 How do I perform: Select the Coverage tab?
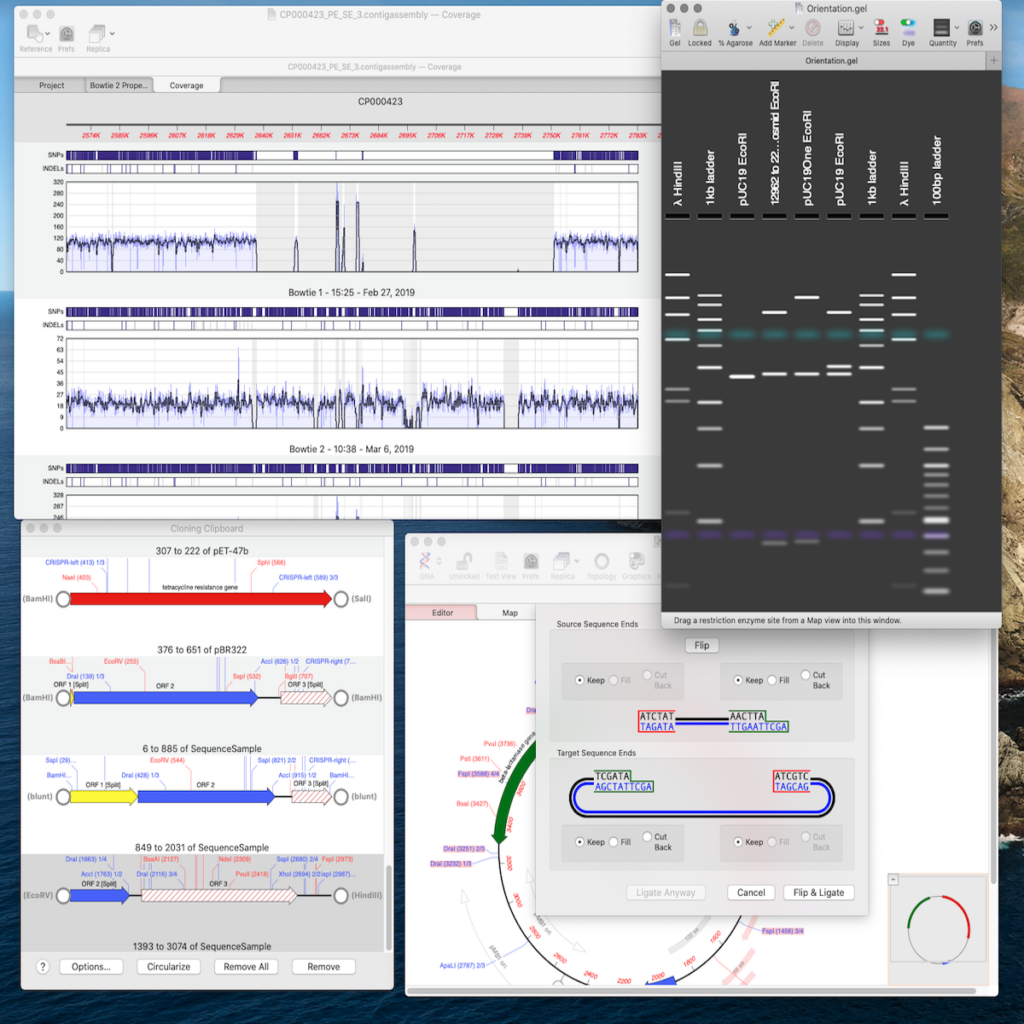[x=186, y=86]
